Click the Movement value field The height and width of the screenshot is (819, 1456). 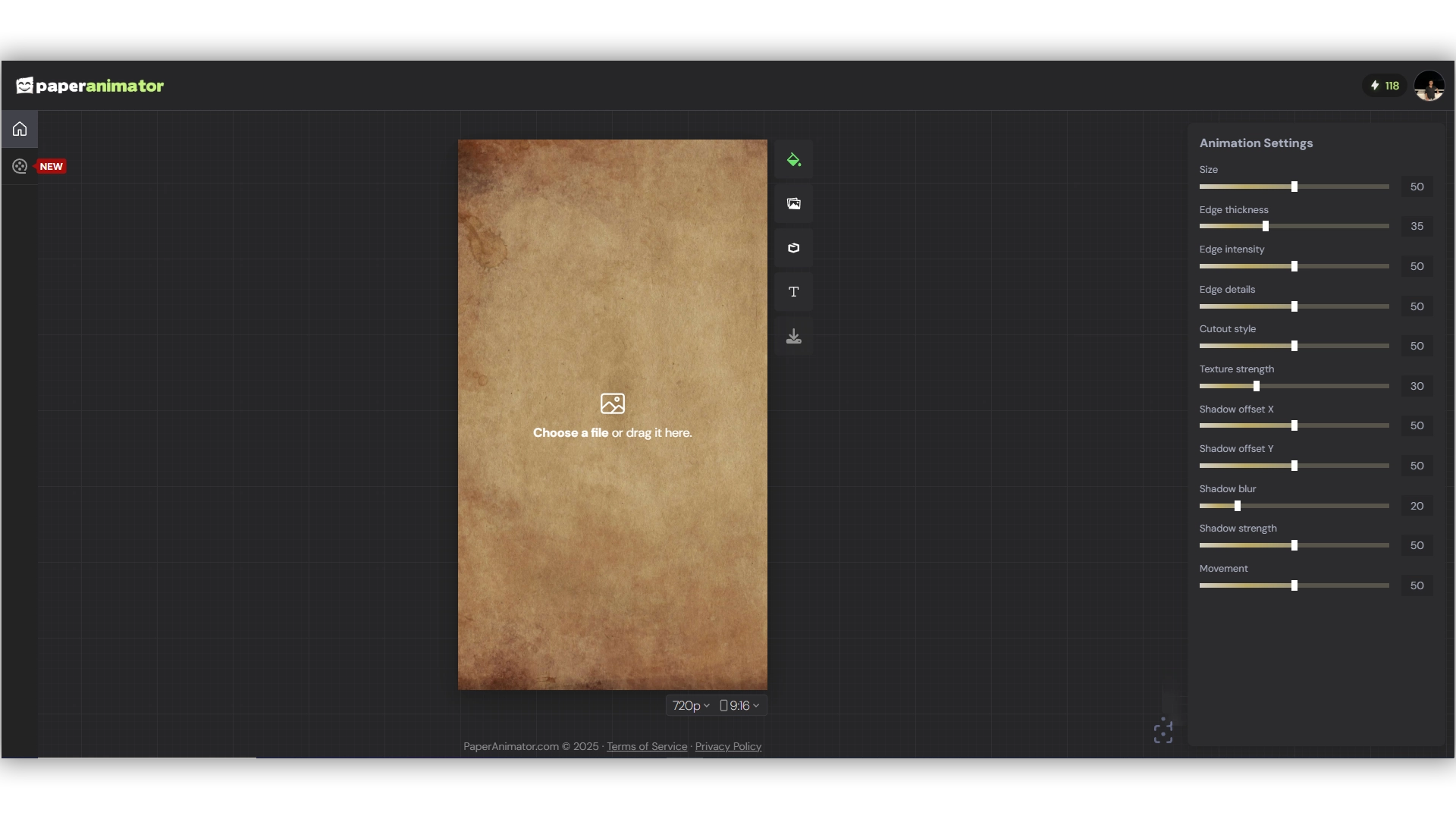pos(1417,585)
